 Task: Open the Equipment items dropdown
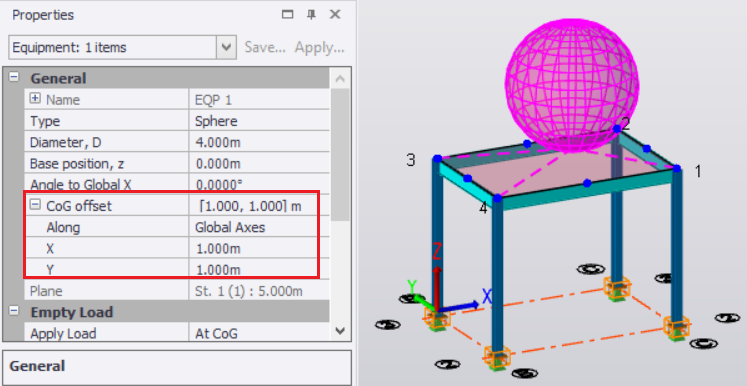point(226,48)
